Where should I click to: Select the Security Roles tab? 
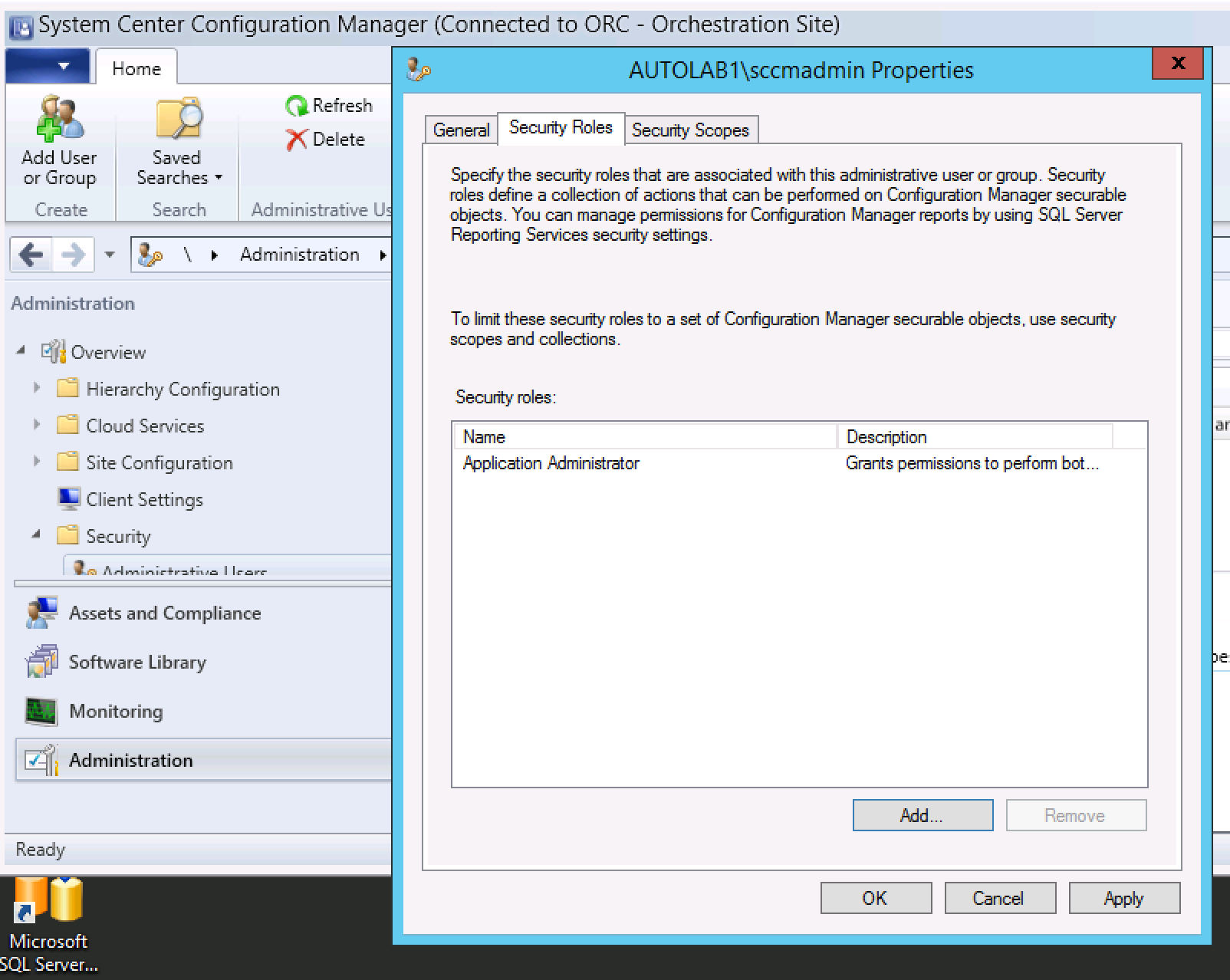point(561,127)
